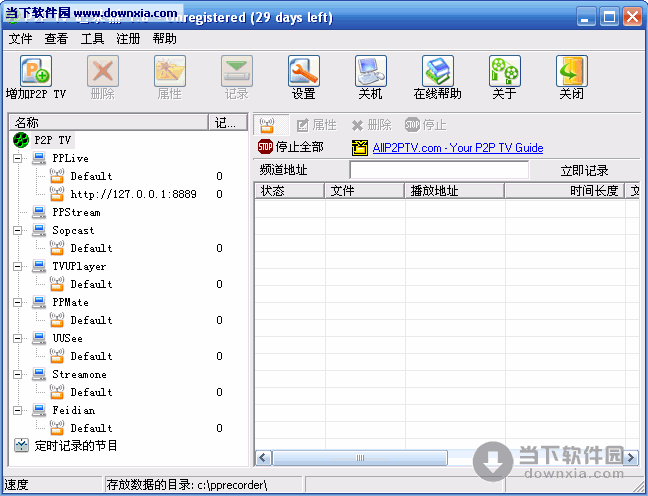Click the 增加P2P TV toolbar icon
Viewport: 648px width, 496px height.
tap(36, 71)
